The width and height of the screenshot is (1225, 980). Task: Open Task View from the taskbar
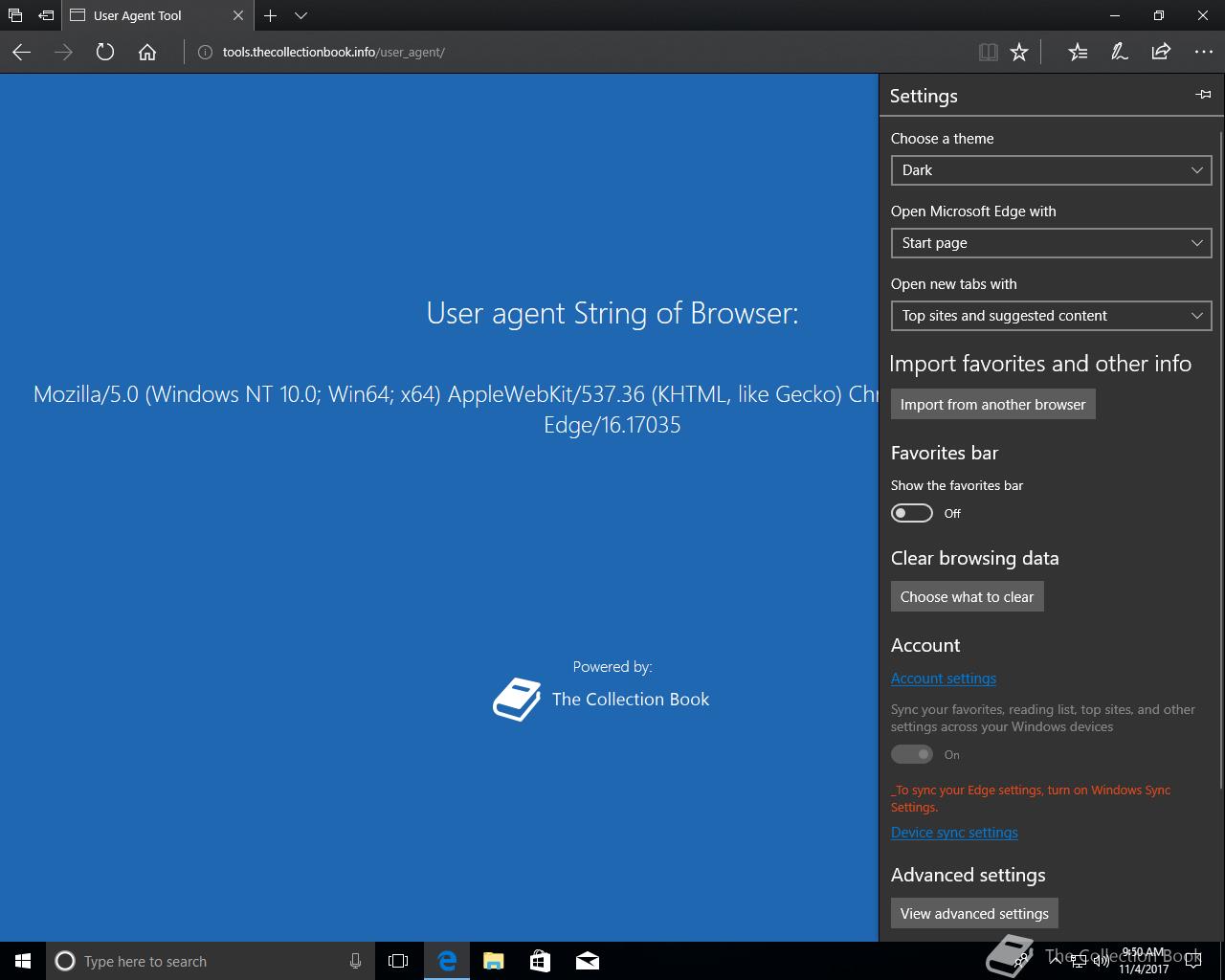(398, 961)
